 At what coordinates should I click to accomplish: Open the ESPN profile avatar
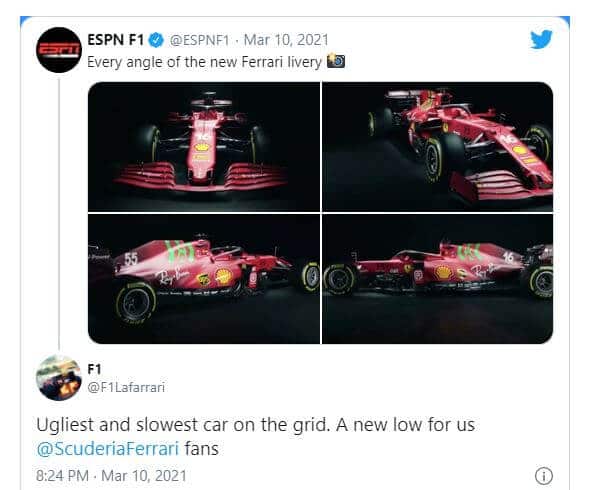point(59,50)
